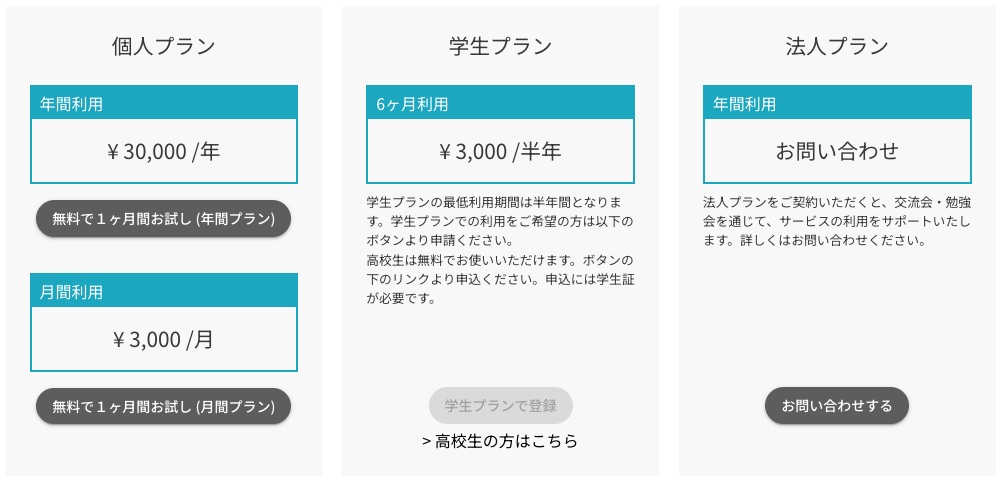Click the 個人プラン heading
1007x484 pixels.
pos(163,46)
